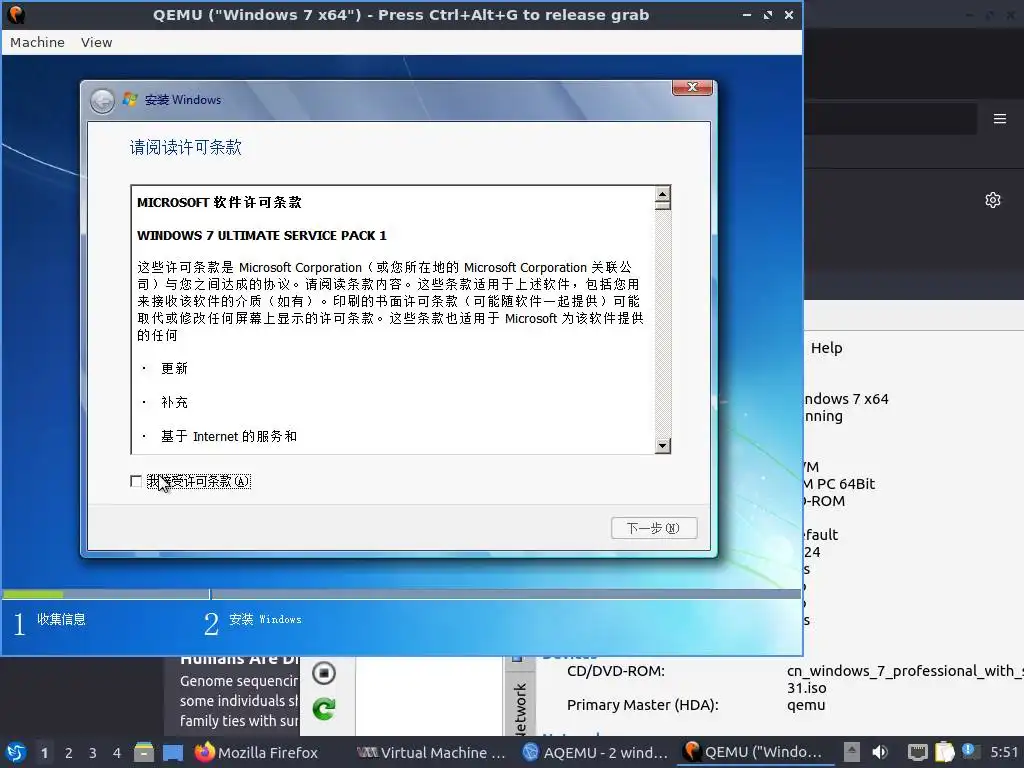This screenshot has width=1024, height=768.
Task: Switch to workspace 4
Action: click(x=117, y=753)
